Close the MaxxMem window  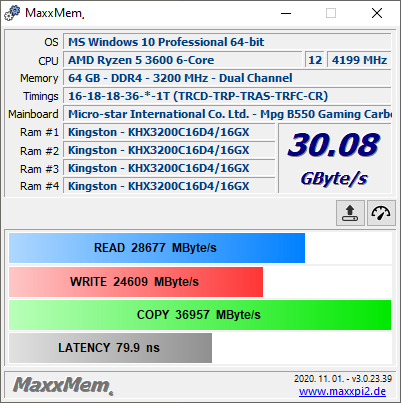tap(377, 13)
